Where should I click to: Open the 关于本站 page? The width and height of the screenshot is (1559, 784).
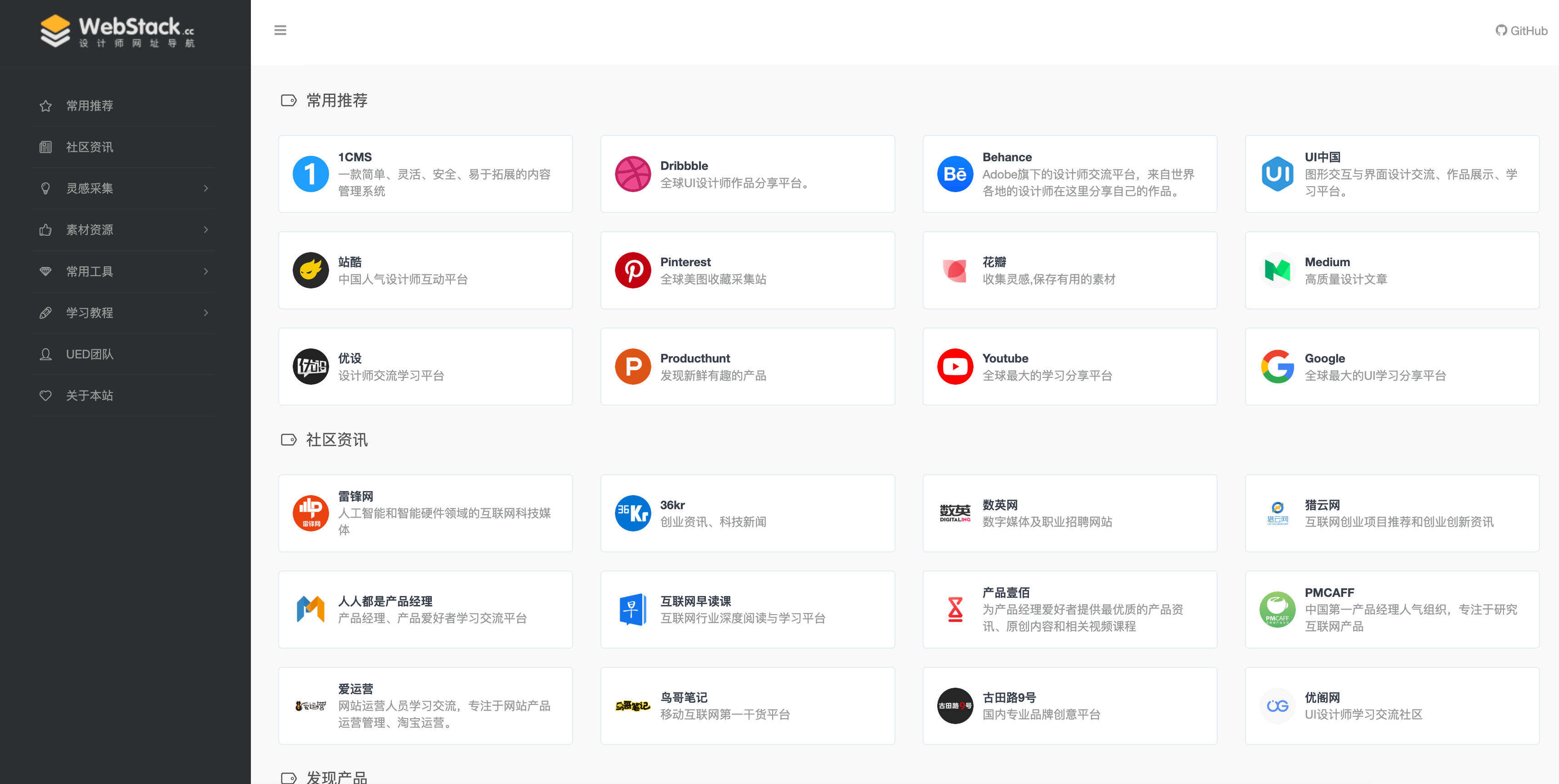point(90,395)
